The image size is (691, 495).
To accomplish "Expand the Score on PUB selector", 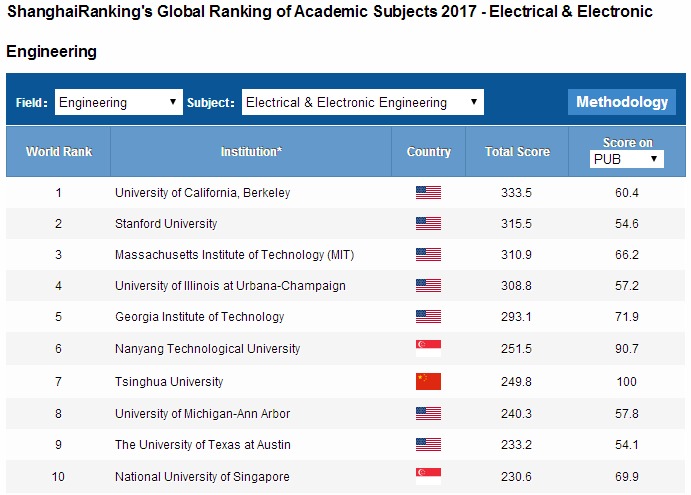I will [x=627, y=159].
